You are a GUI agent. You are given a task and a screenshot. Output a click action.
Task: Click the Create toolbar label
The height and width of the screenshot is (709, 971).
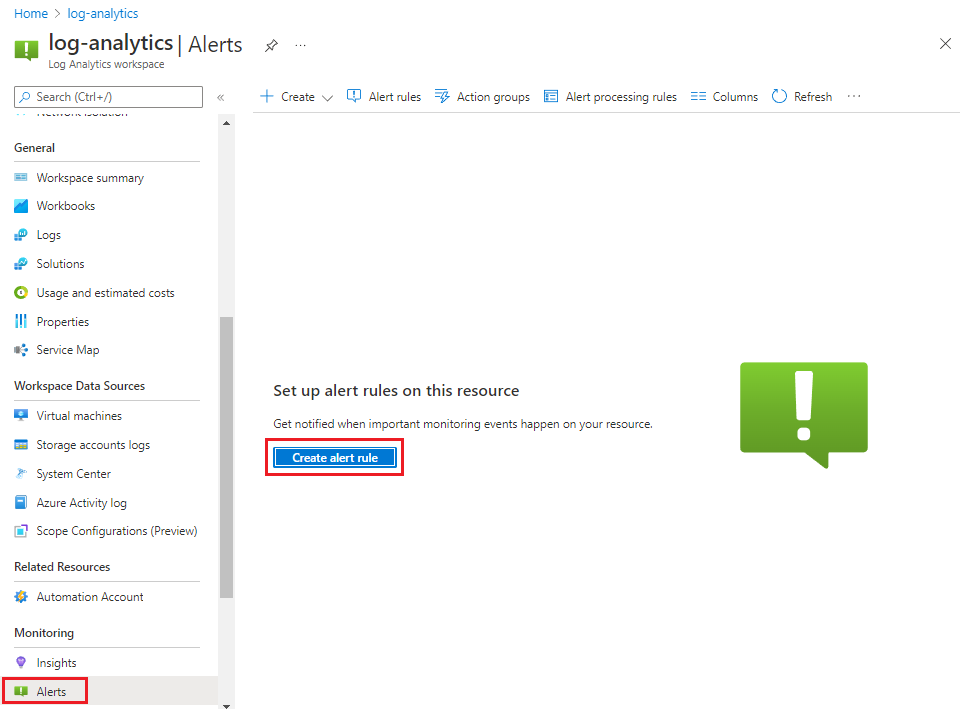coord(298,97)
